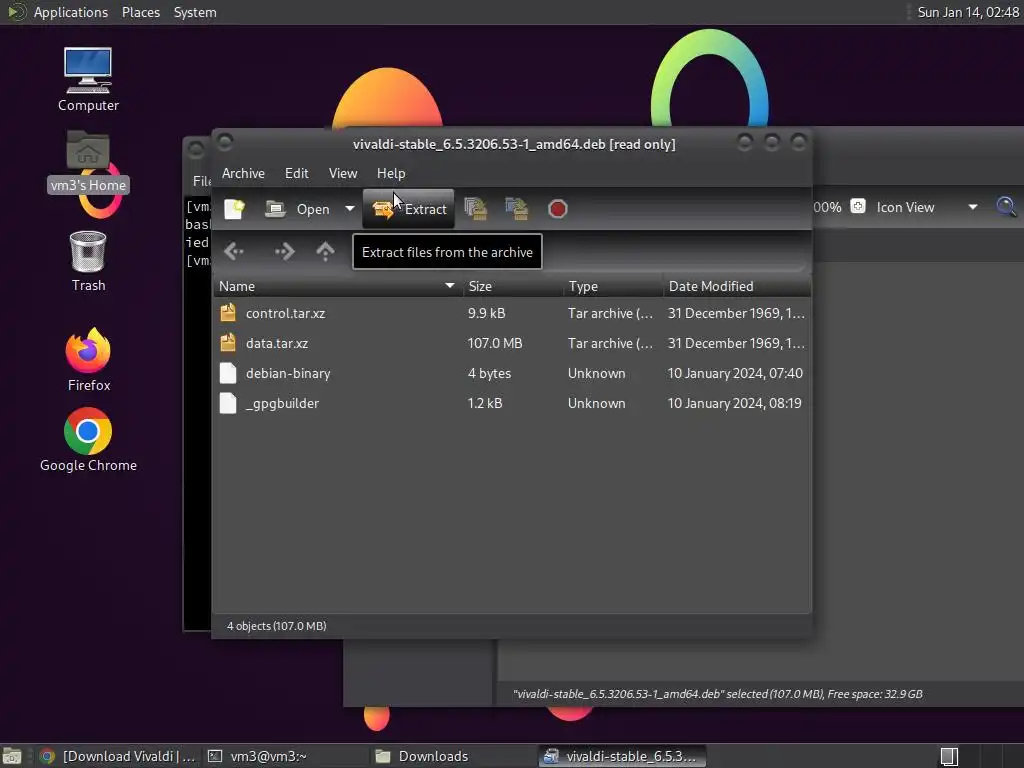The width and height of the screenshot is (1024, 768).
Task: Open the Places menu in top panel
Action: pos(141,12)
